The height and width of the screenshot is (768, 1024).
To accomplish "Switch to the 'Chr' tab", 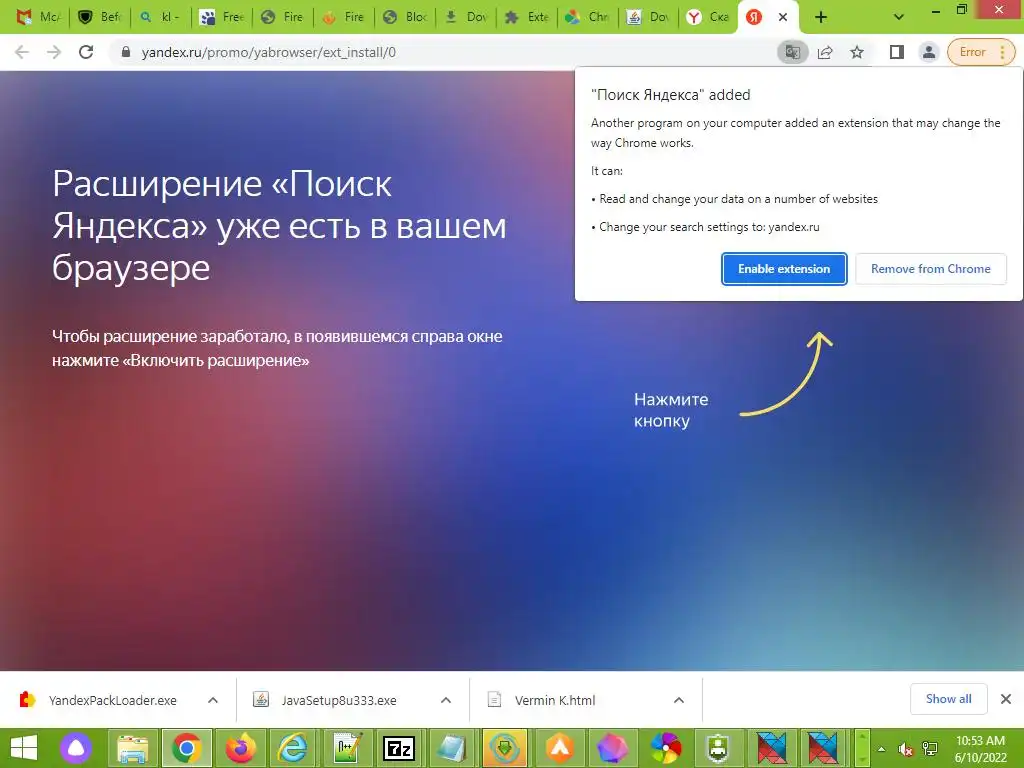I will [x=588, y=17].
